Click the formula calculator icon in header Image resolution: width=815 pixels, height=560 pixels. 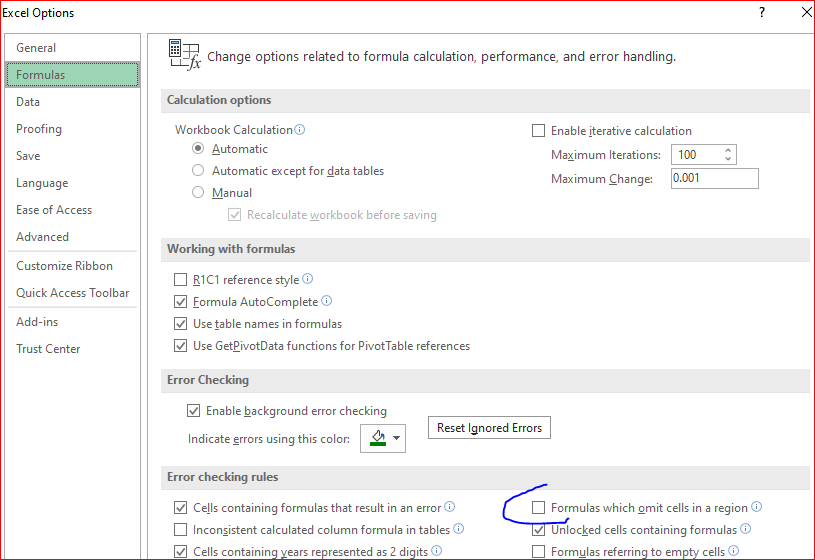185,55
